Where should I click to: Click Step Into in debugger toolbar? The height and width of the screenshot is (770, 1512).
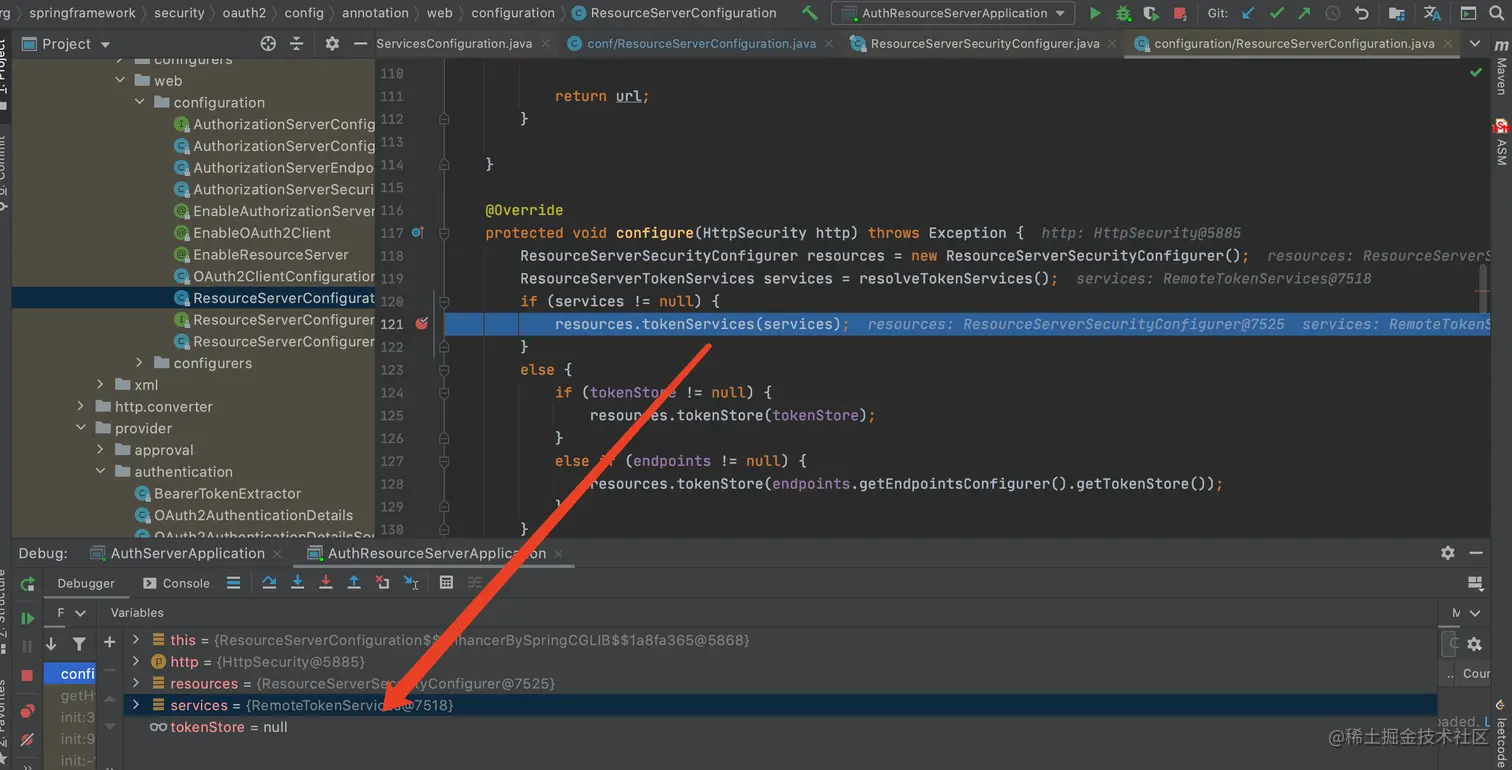(x=297, y=582)
